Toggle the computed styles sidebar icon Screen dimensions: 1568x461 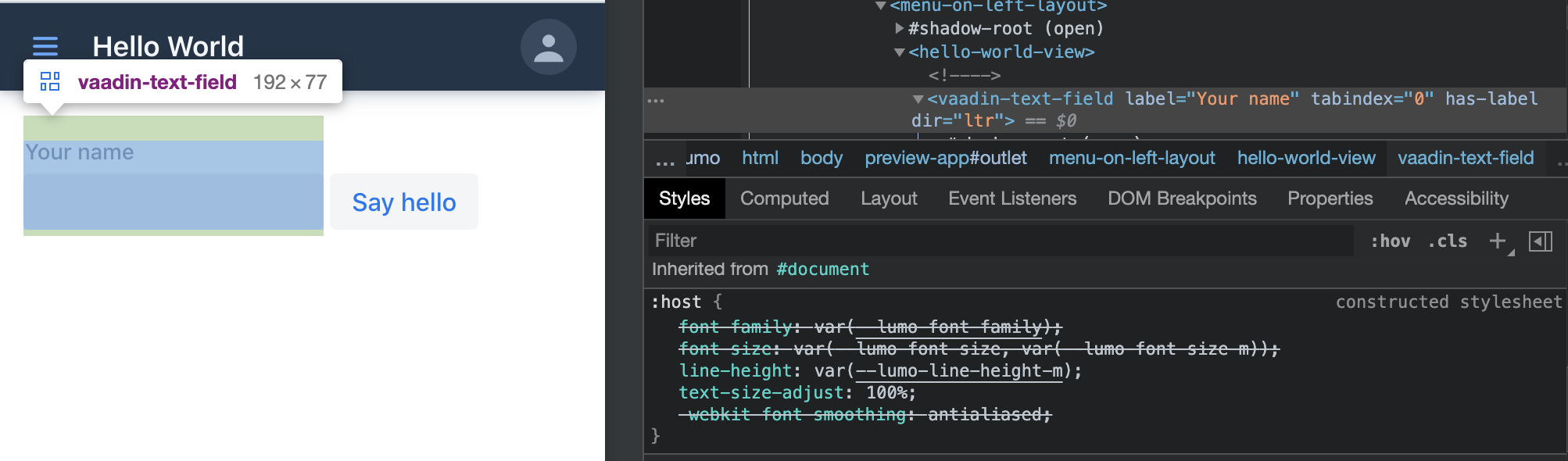tap(1541, 241)
